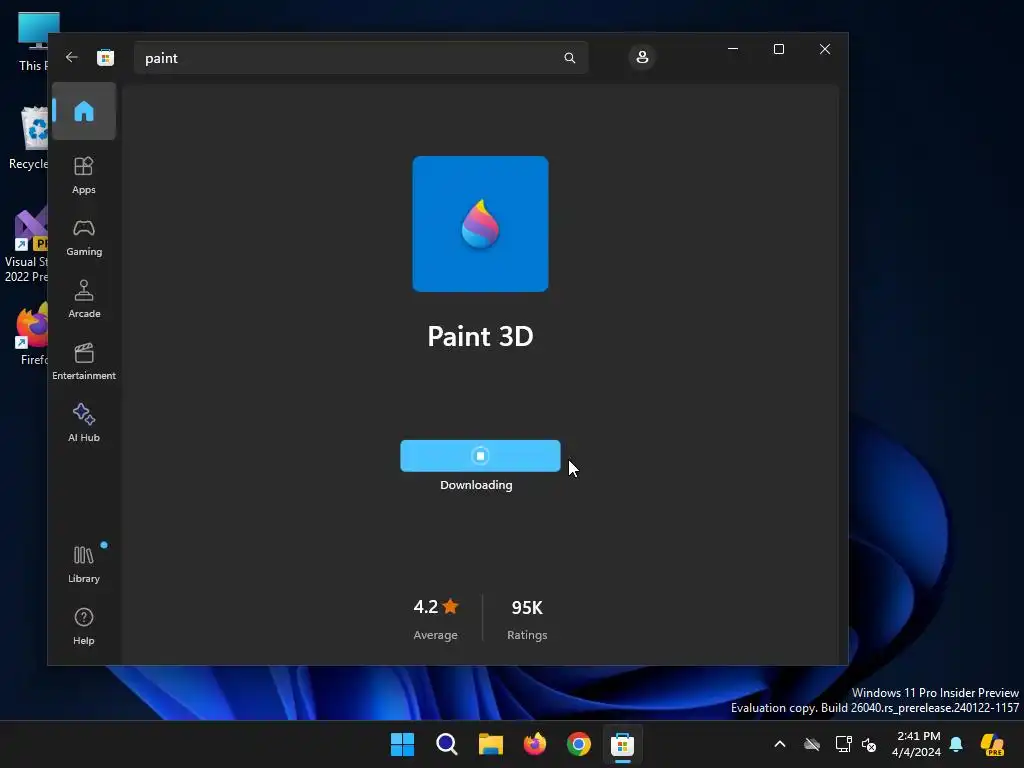Viewport: 1024px width, 768px height.
Task: Show hidden system tray icons
Action: coord(780,744)
